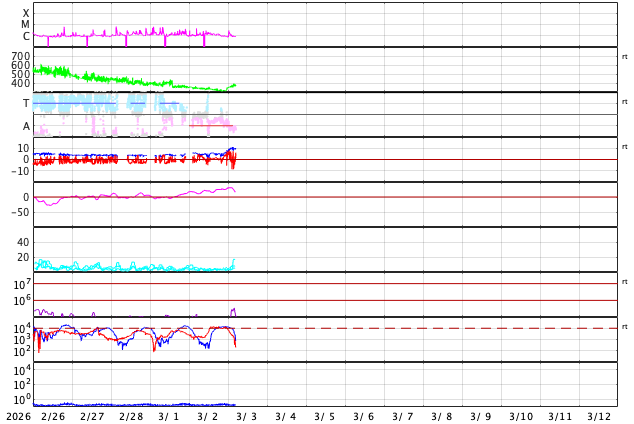Select the 3/12 date on the time axis

[x=599, y=416]
